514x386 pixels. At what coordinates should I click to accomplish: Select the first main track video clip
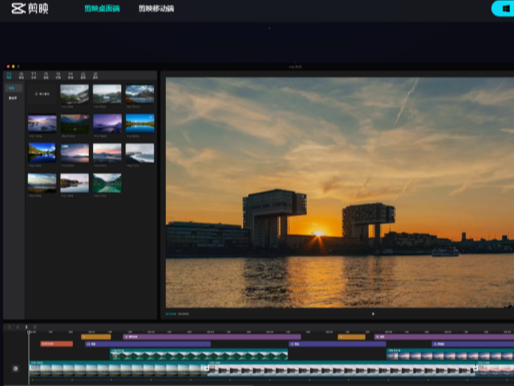pos(118,368)
